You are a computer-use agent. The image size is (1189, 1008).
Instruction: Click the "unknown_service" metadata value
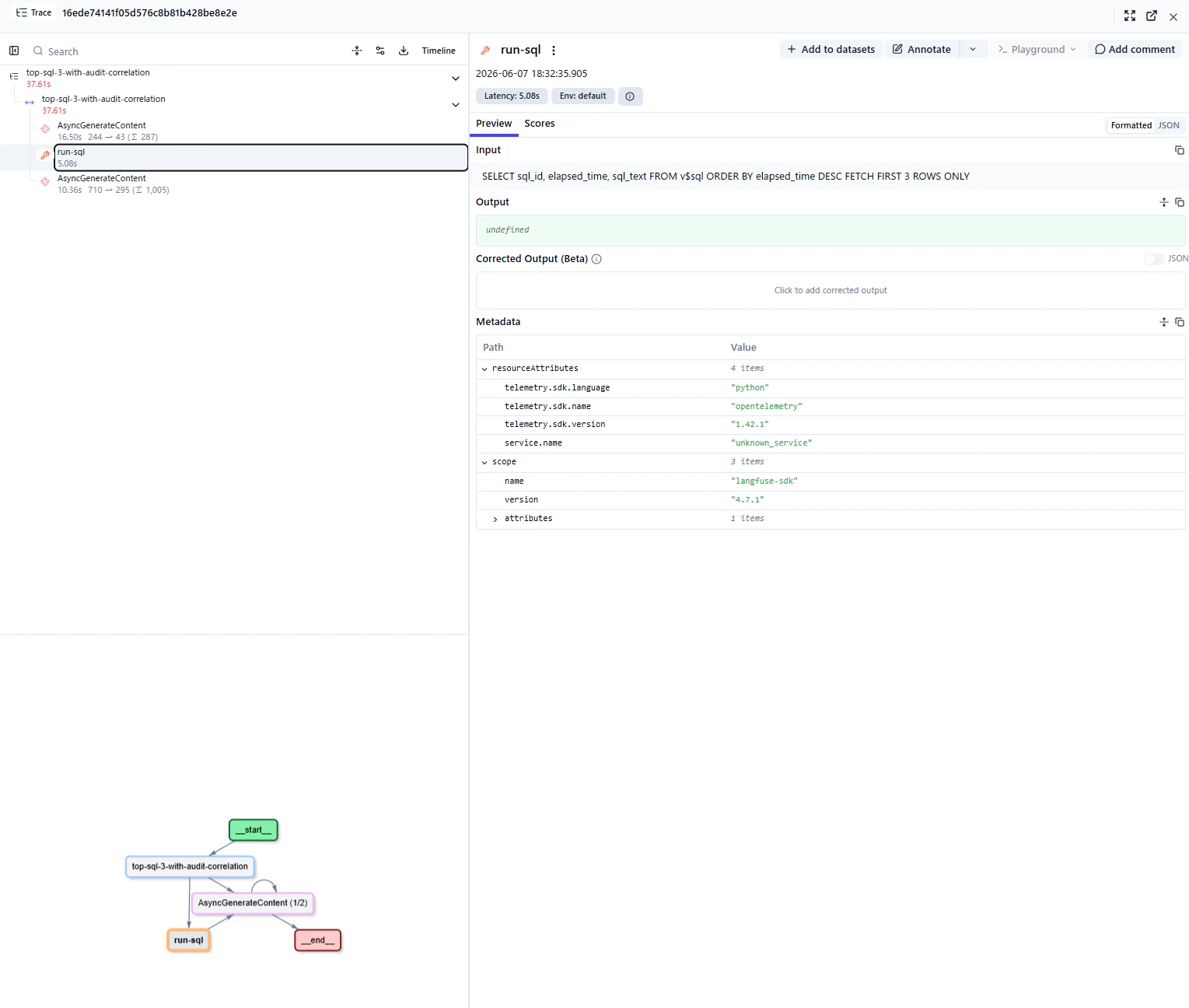tap(771, 443)
